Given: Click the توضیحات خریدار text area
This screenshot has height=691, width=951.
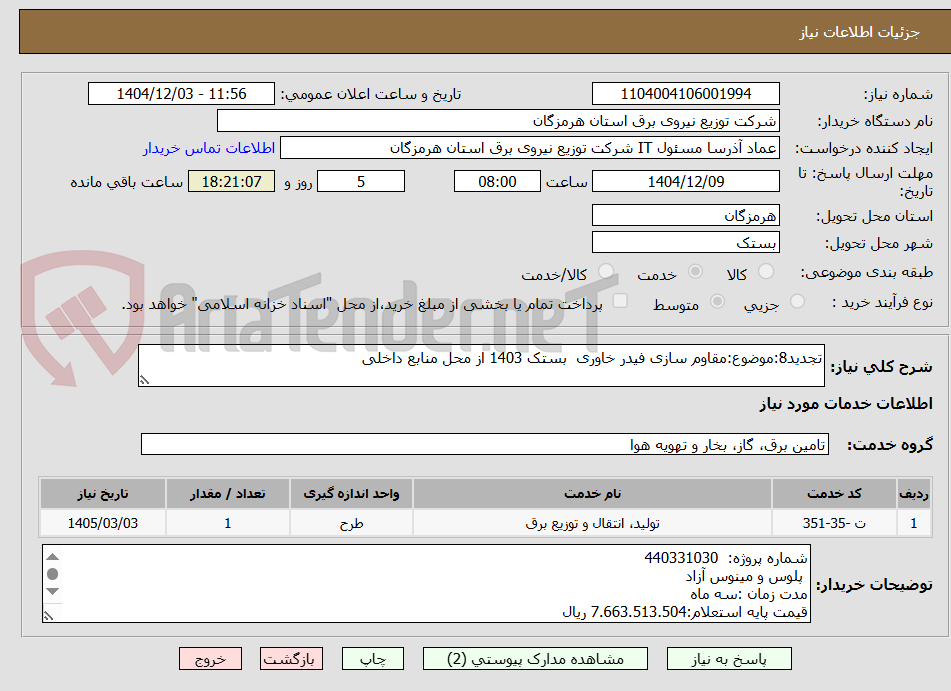Looking at the screenshot, I should click(x=426, y=584).
